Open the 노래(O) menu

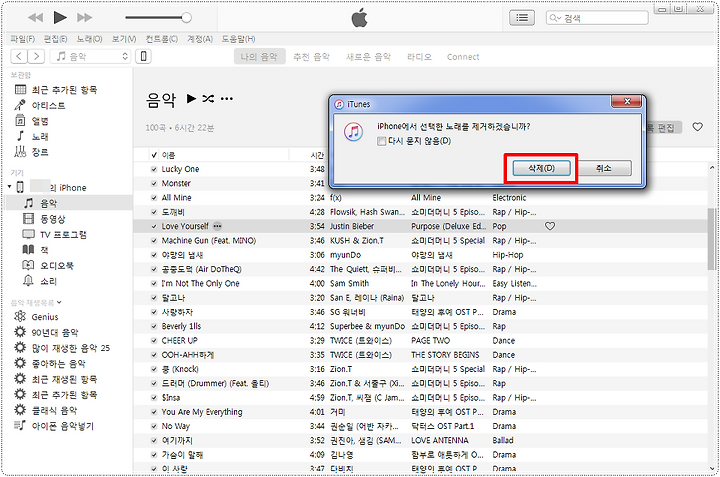click(90, 39)
